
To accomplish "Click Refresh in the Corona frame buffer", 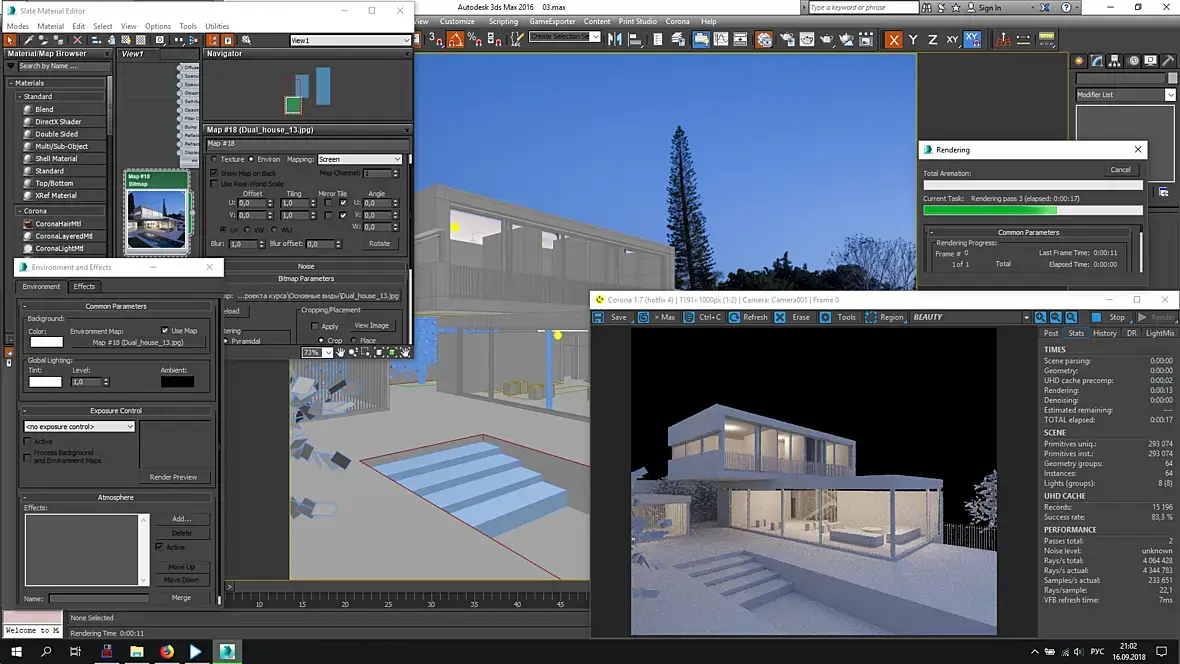I will [x=748, y=317].
